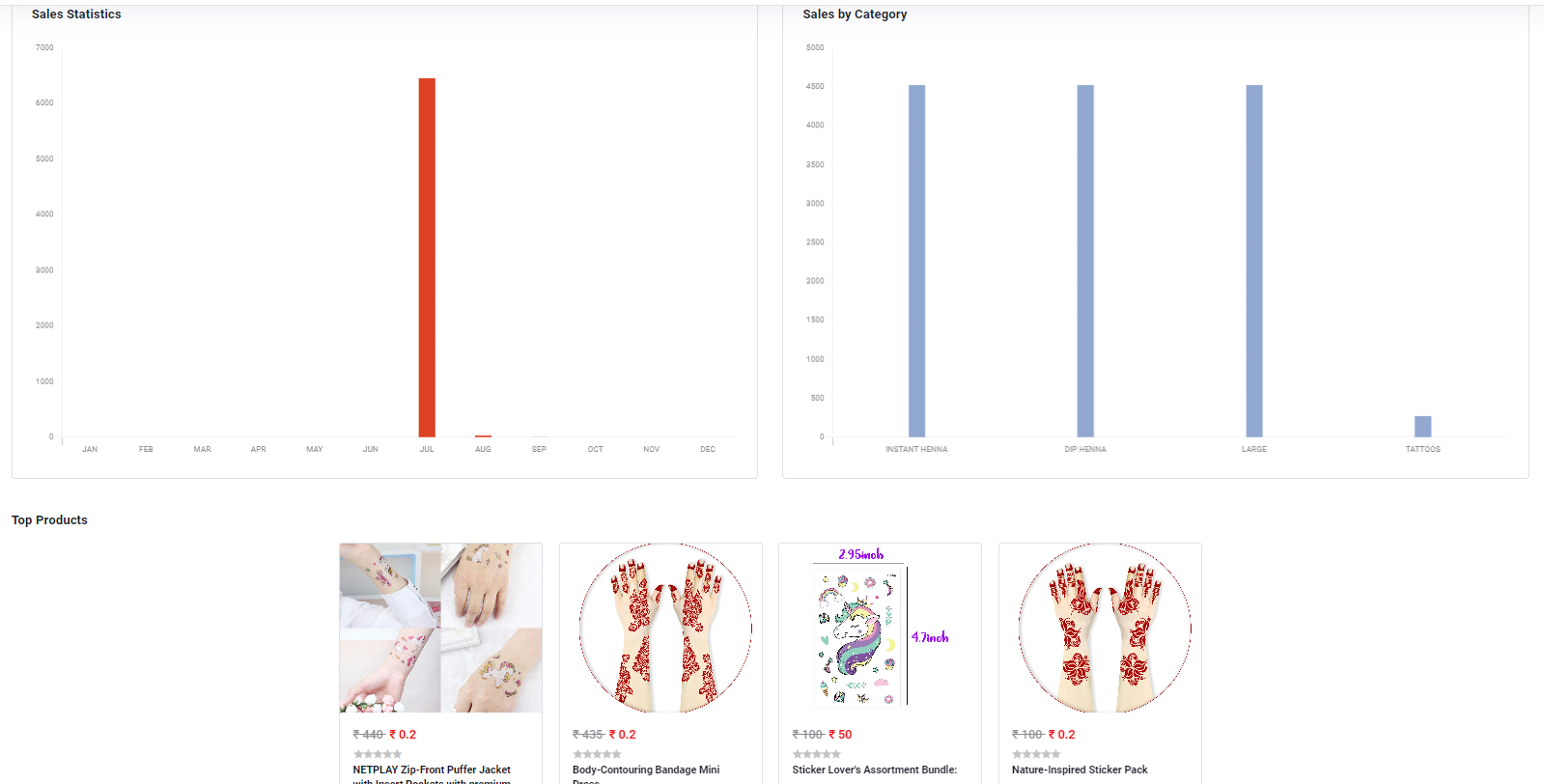The image size is (1544, 784).
Task: Click the Sales Statistics chart heading
Action: [x=76, y=14]
